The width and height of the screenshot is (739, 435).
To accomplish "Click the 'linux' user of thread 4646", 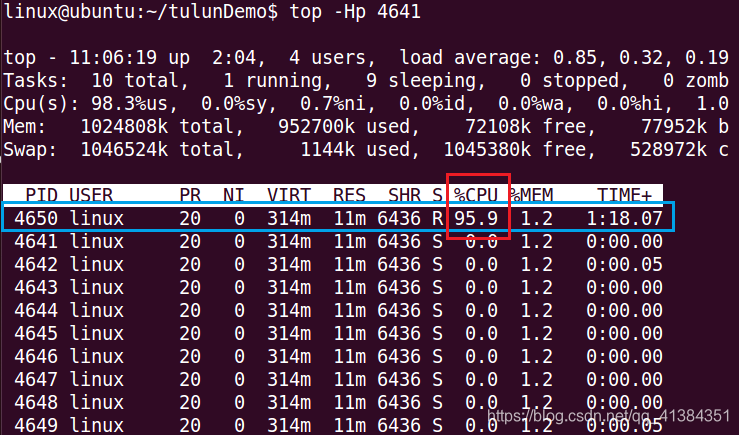I will [97, 356].
